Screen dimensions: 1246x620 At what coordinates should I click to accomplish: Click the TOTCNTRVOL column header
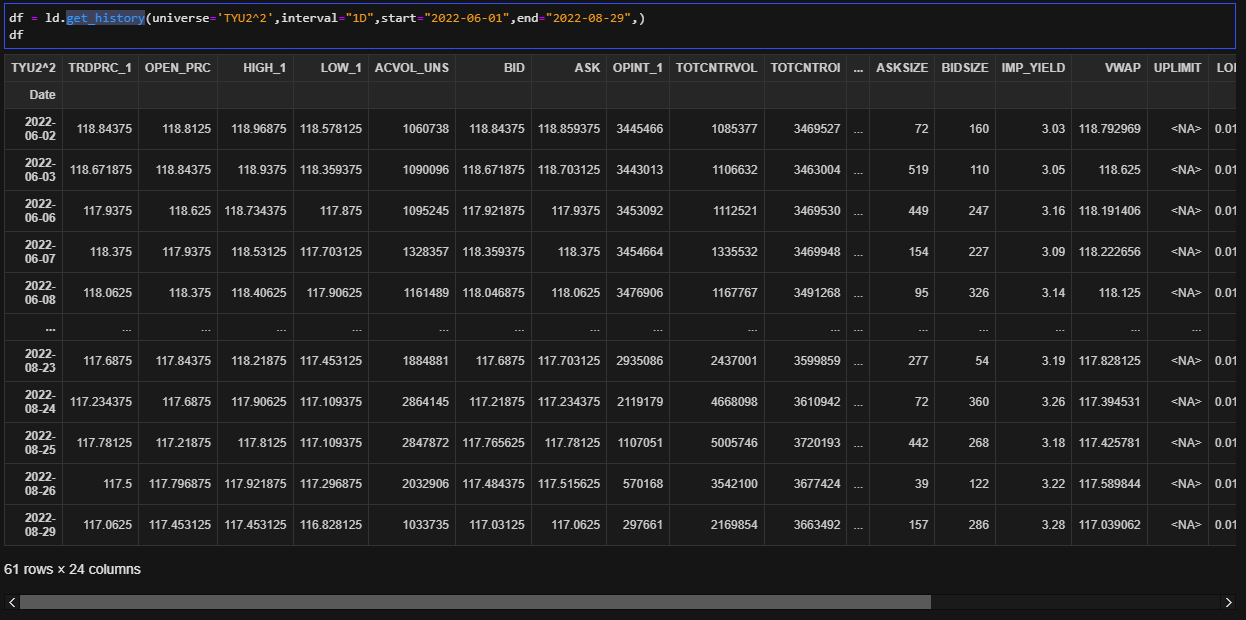click(717, 68)
